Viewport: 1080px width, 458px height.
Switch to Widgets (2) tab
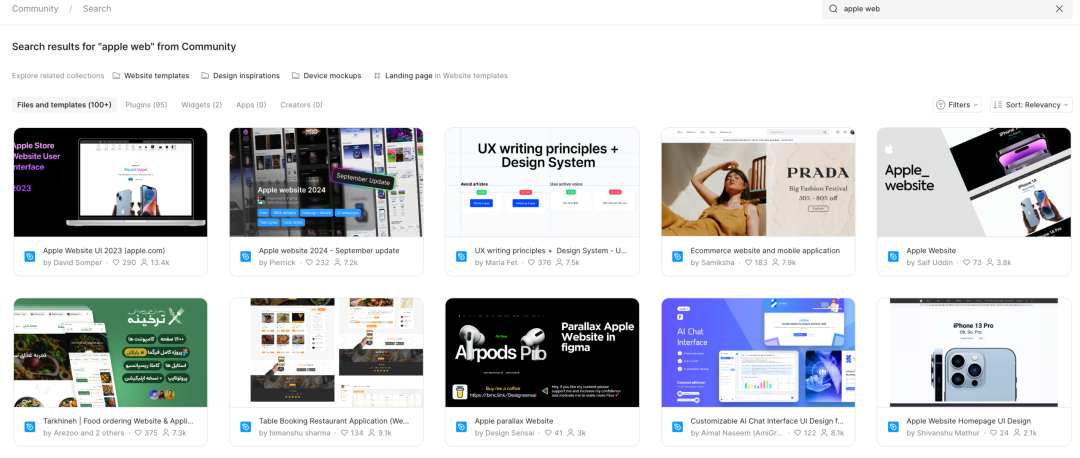(202, 105)
